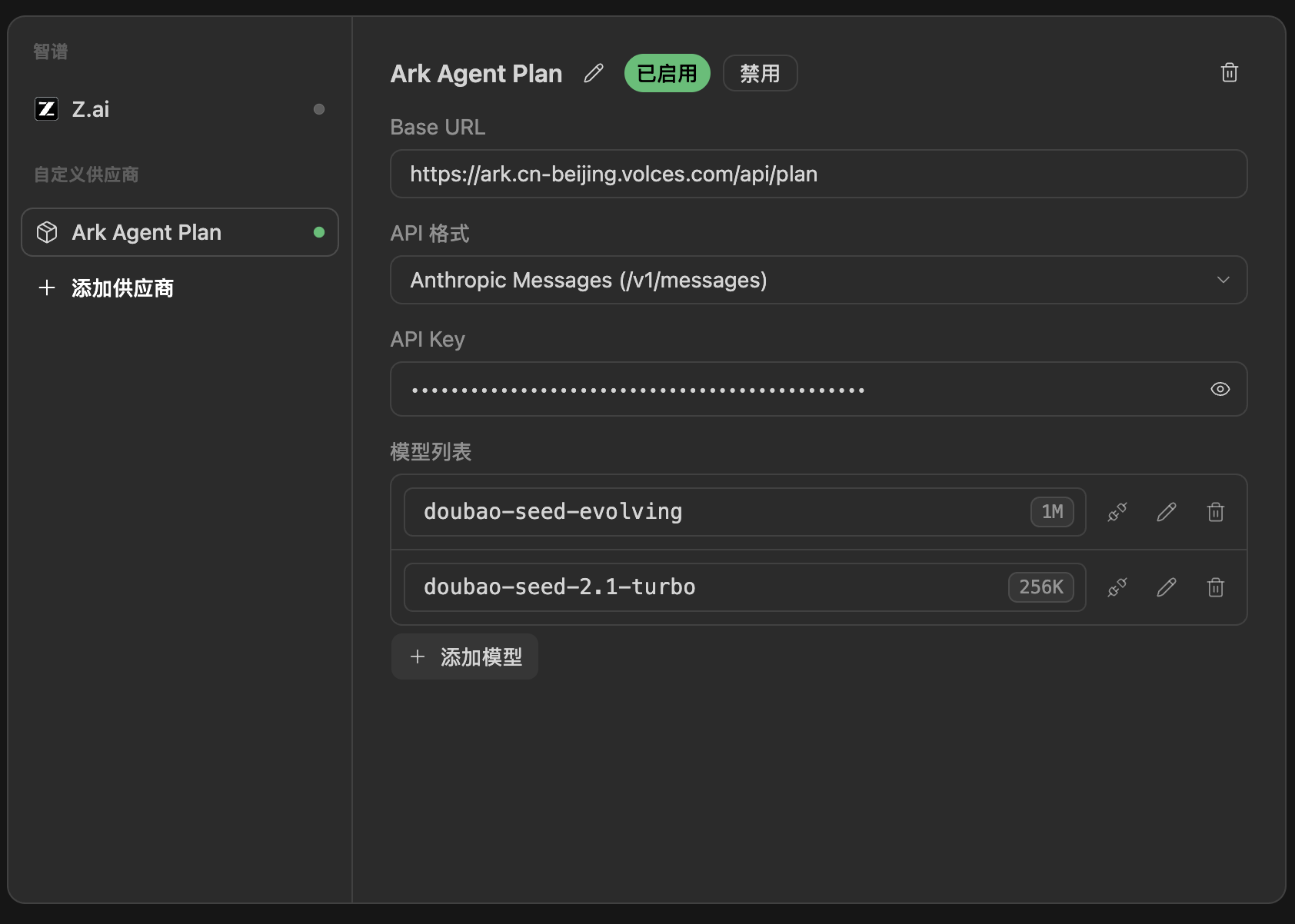Open the API 格式 dropdown
This screenshot has height=924, width=1295.
click(818, 280)
